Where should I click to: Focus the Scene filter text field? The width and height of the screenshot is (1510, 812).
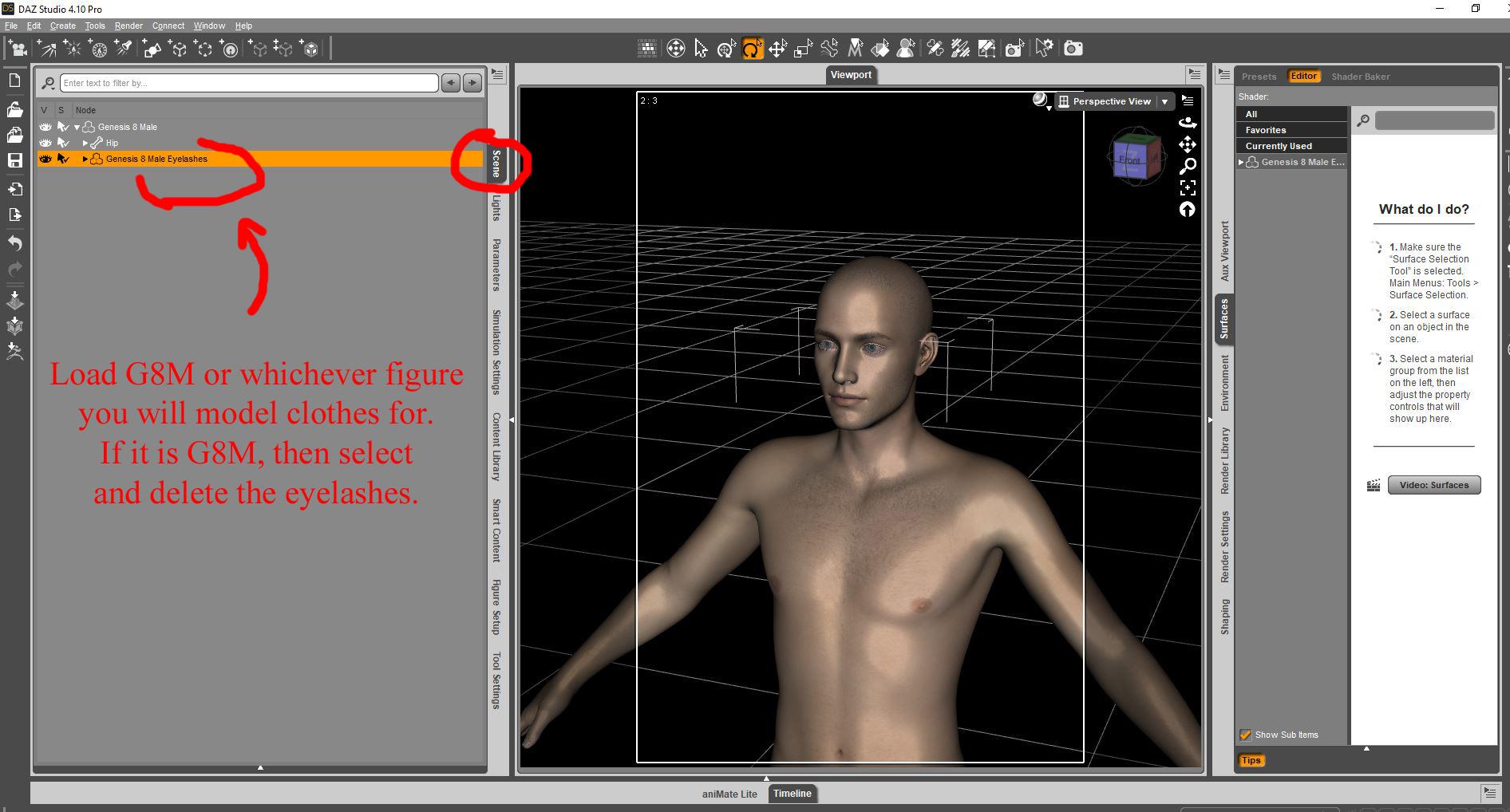(249, 83)
